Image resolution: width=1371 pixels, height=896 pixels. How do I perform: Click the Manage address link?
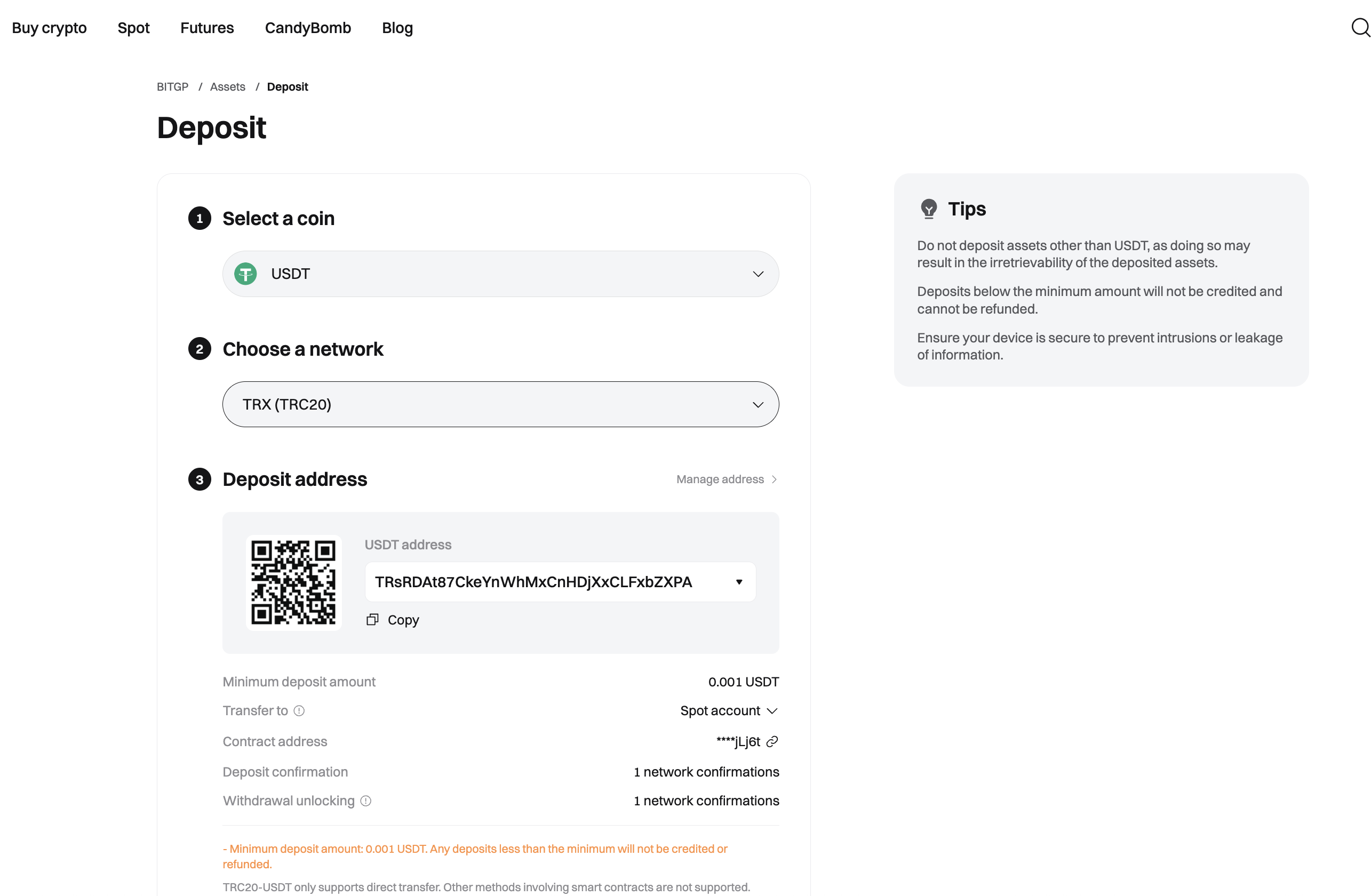pos(720,479)
